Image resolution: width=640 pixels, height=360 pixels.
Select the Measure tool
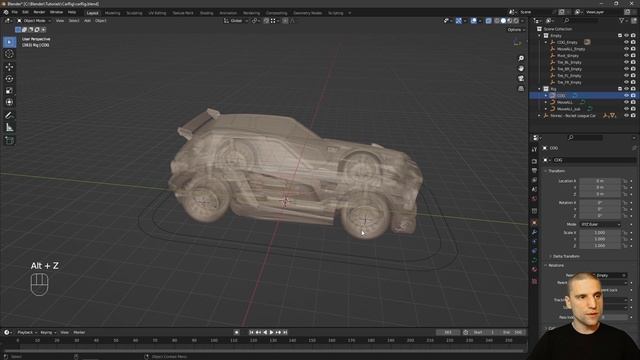(9, 128)
